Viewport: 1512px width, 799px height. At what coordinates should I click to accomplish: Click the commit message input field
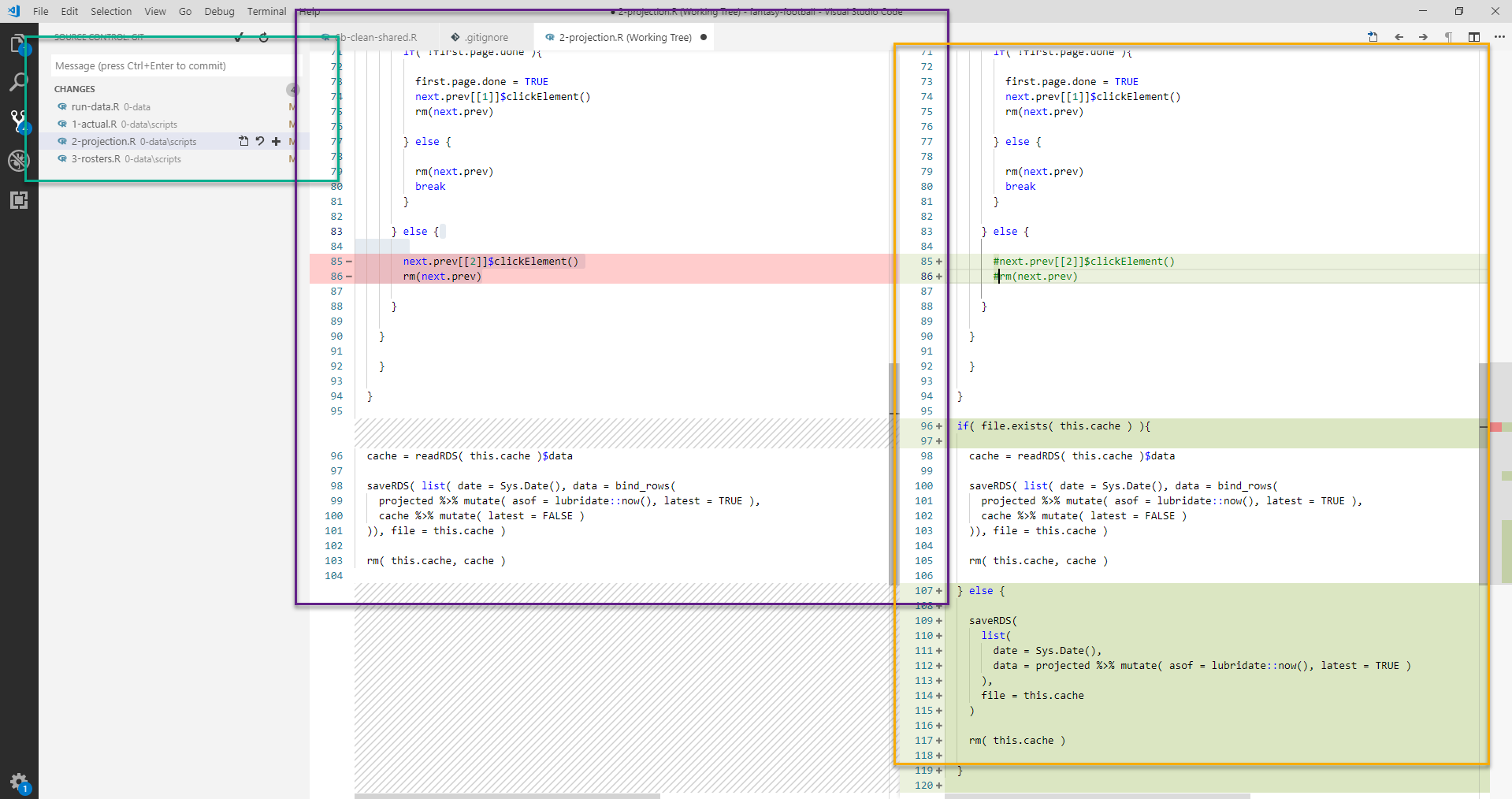click(x=172, y=66)
